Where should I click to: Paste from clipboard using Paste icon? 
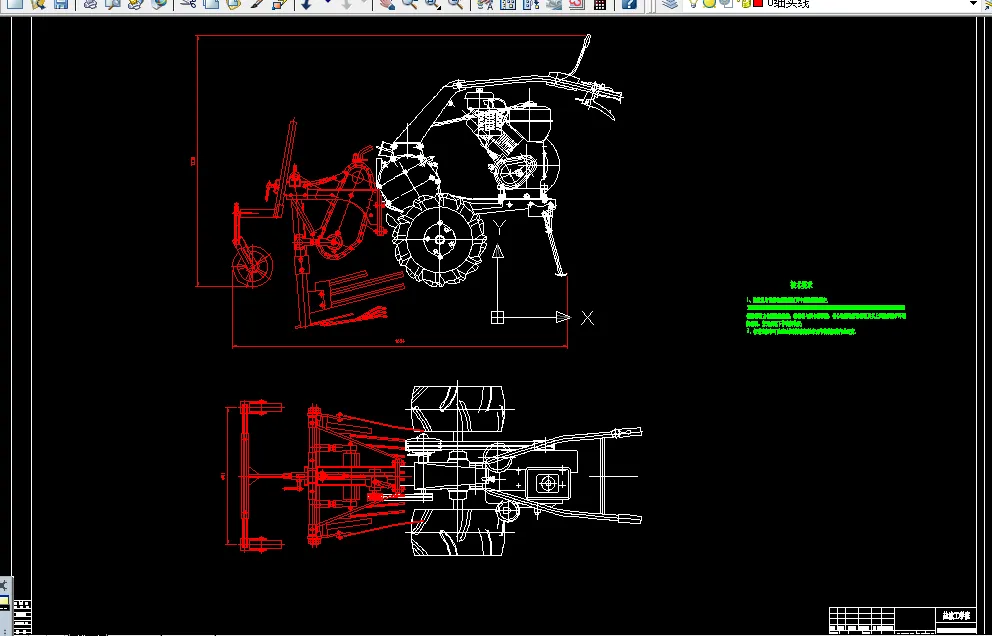coord(234,4)
